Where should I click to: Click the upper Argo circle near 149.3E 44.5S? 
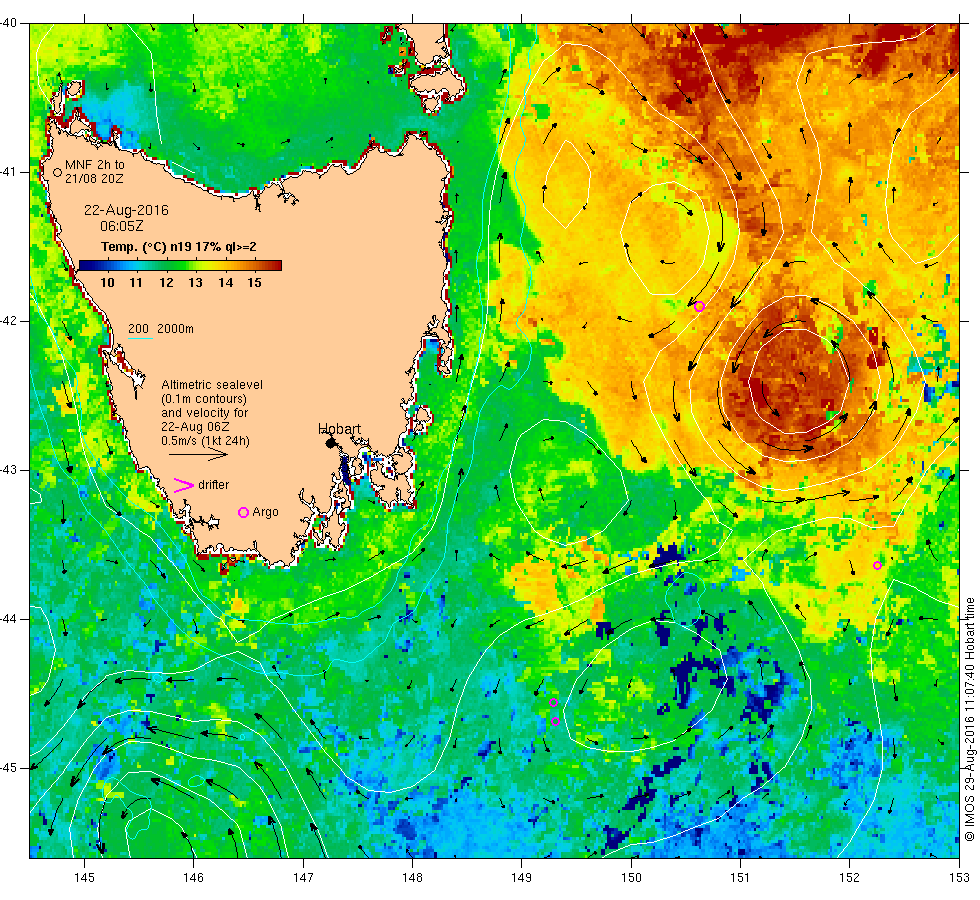click(x=553, y=703)
